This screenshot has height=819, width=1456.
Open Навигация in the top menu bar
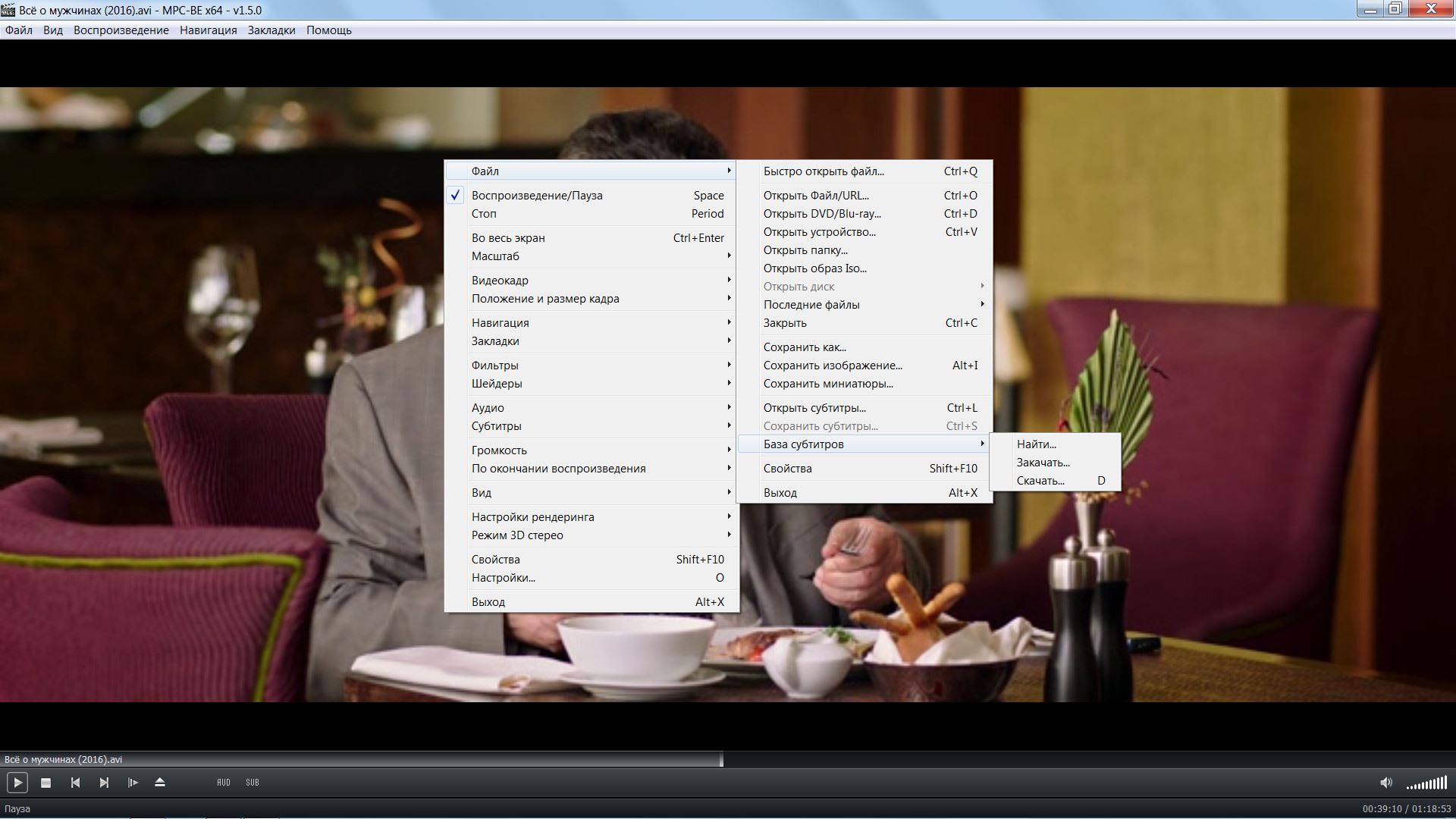[x=208, y=30]
